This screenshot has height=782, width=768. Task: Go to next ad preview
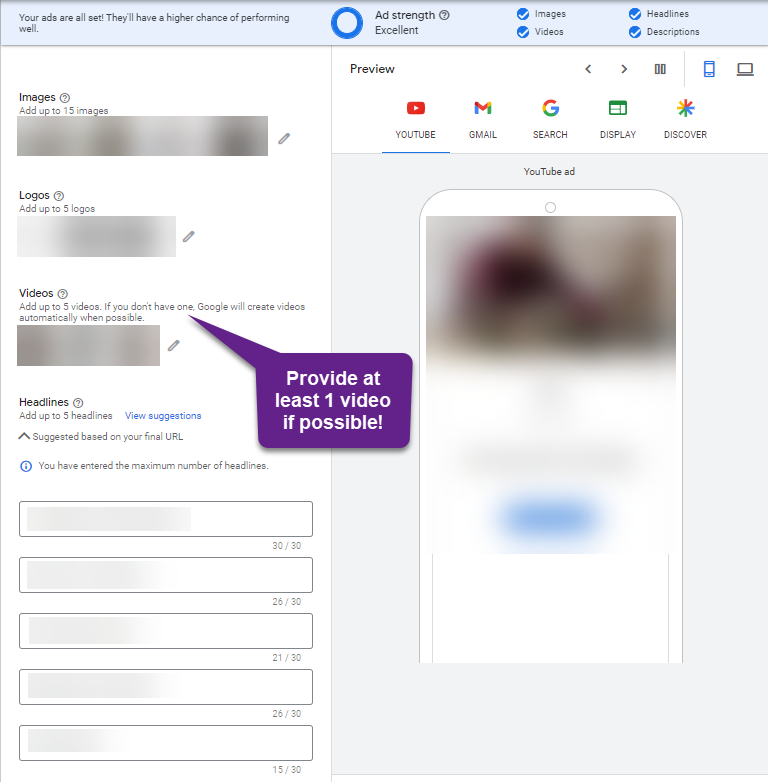pyautogui.click(x=624, y=69)
